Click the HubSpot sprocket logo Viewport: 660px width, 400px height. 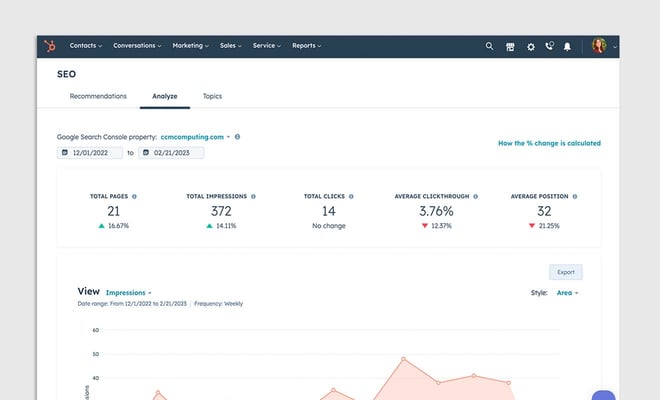click(x=50, y=46)
